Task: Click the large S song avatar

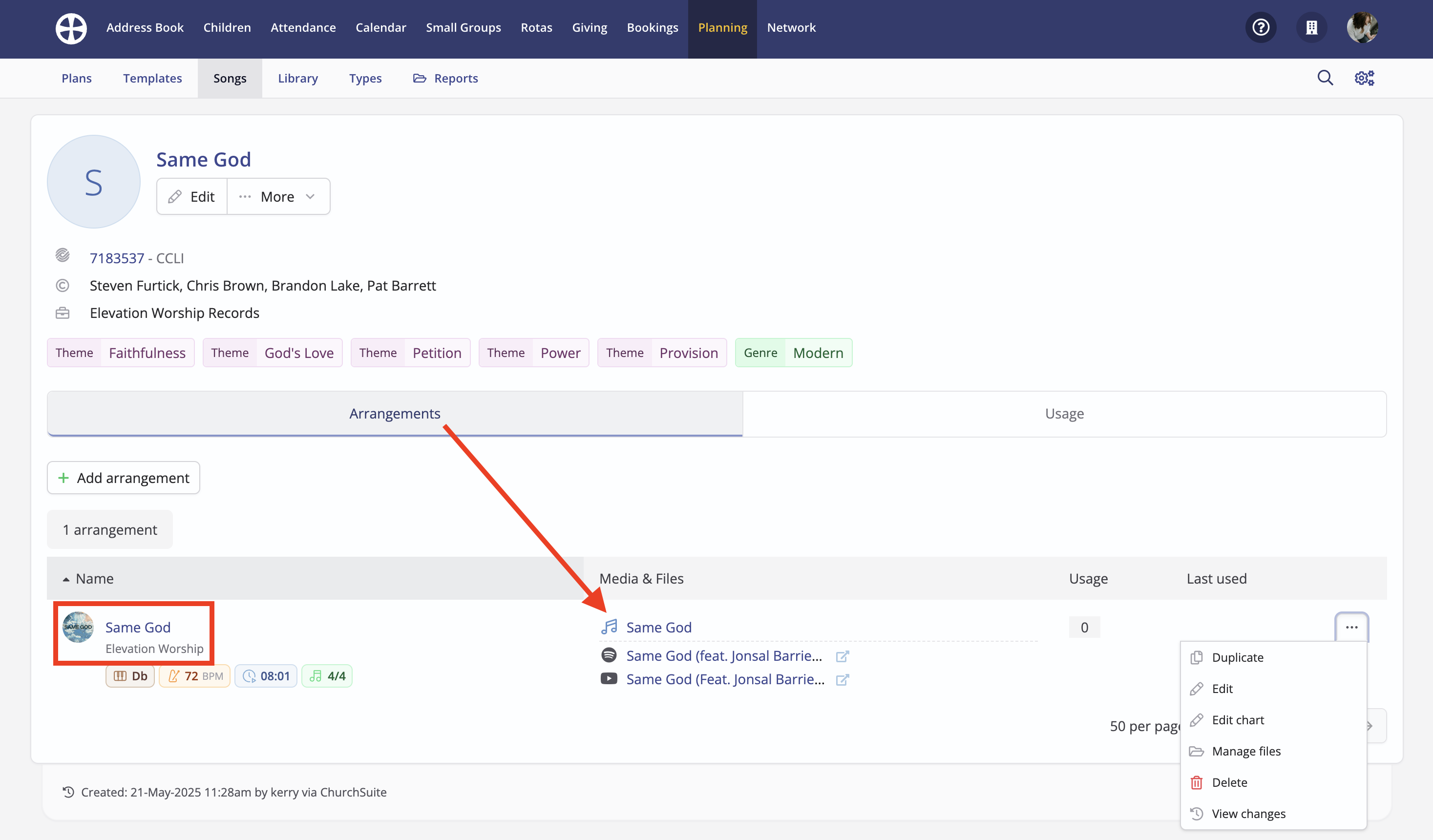Action: tap(94, 181)
